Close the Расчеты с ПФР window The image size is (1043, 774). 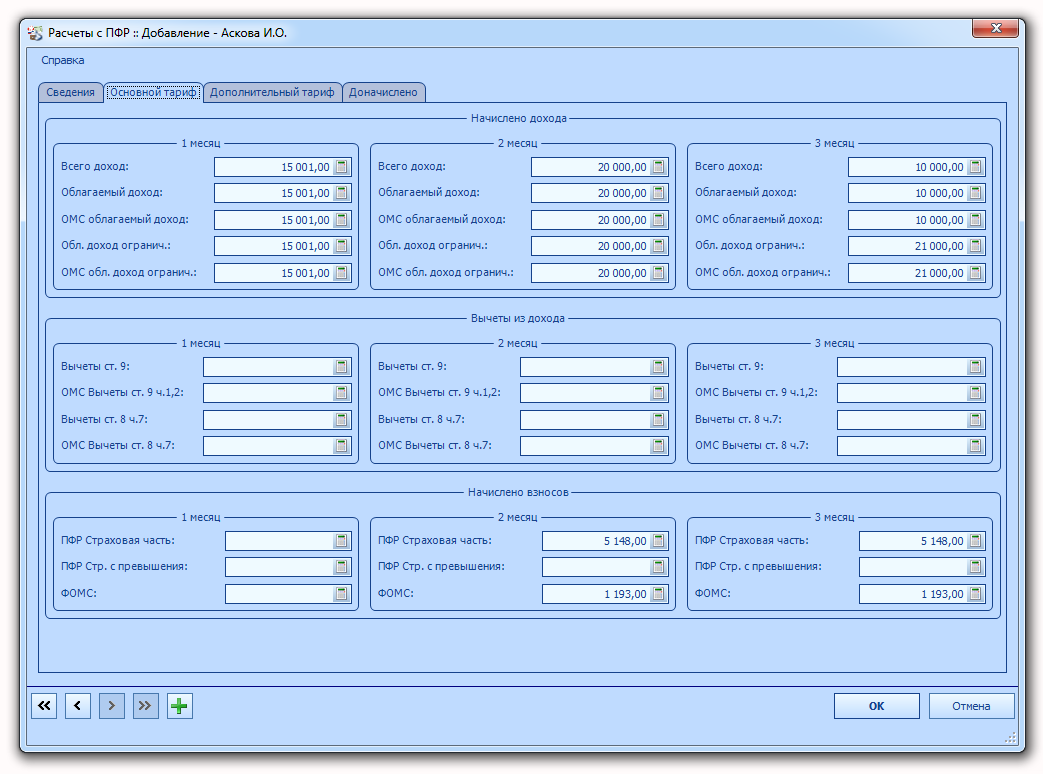tap(995, 28)
